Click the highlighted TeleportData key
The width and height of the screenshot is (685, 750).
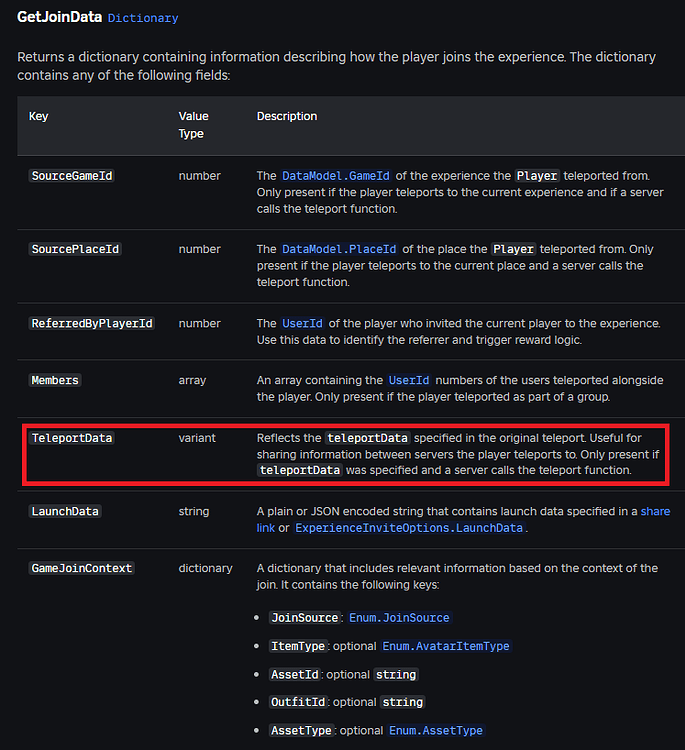pos(72,438)
